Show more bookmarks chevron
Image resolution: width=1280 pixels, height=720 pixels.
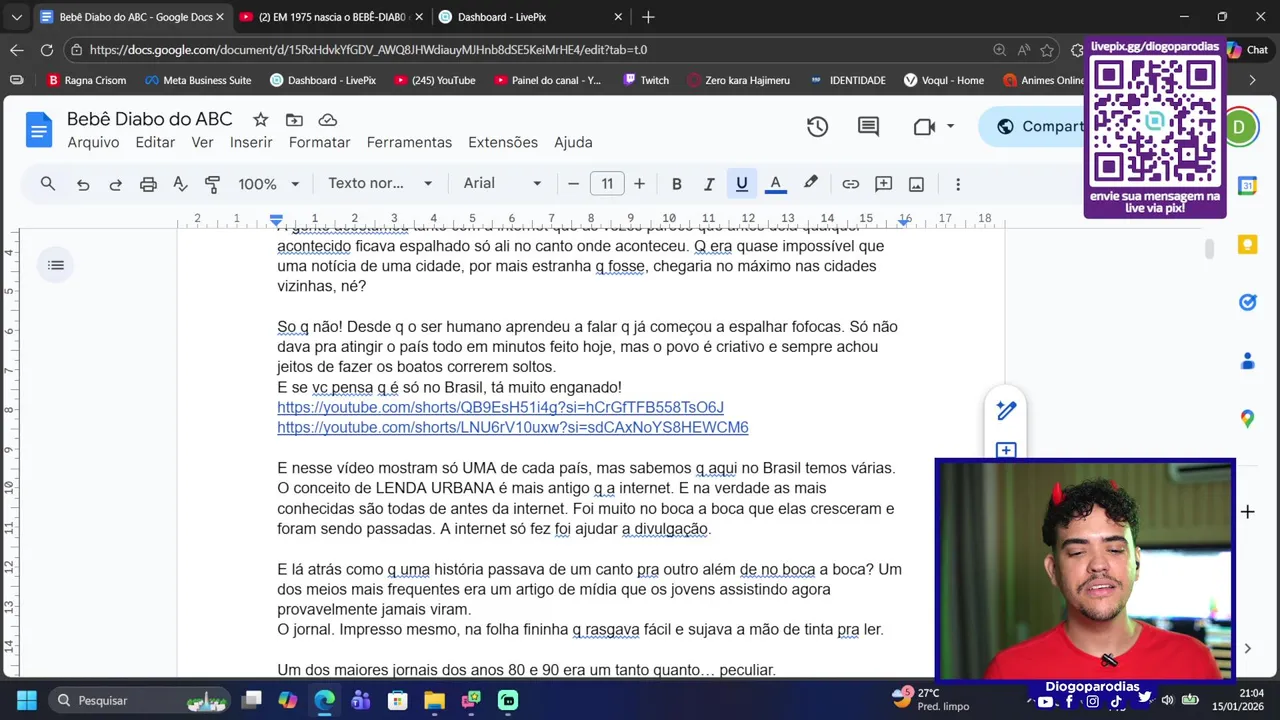[1252, 80]
